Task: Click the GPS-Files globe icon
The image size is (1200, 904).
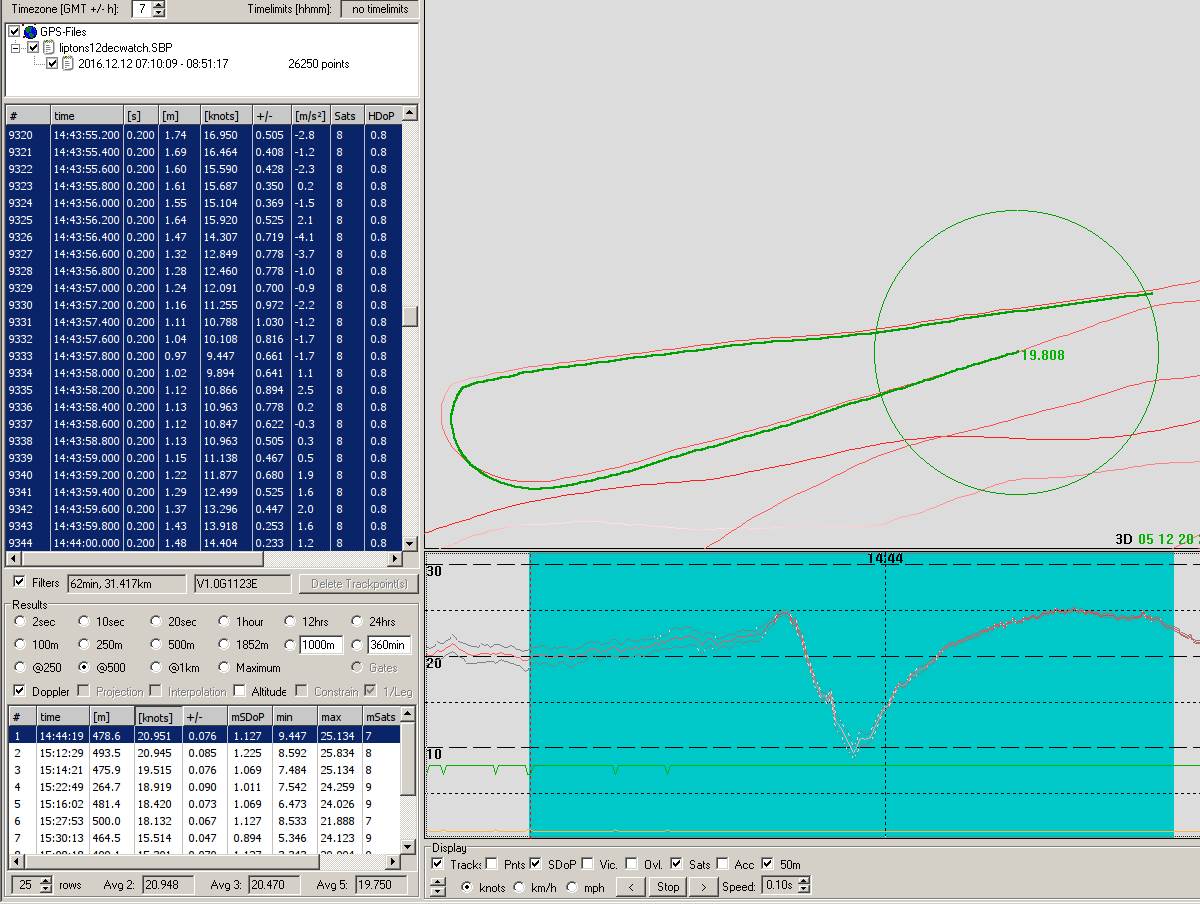Action: click(30, 32)
